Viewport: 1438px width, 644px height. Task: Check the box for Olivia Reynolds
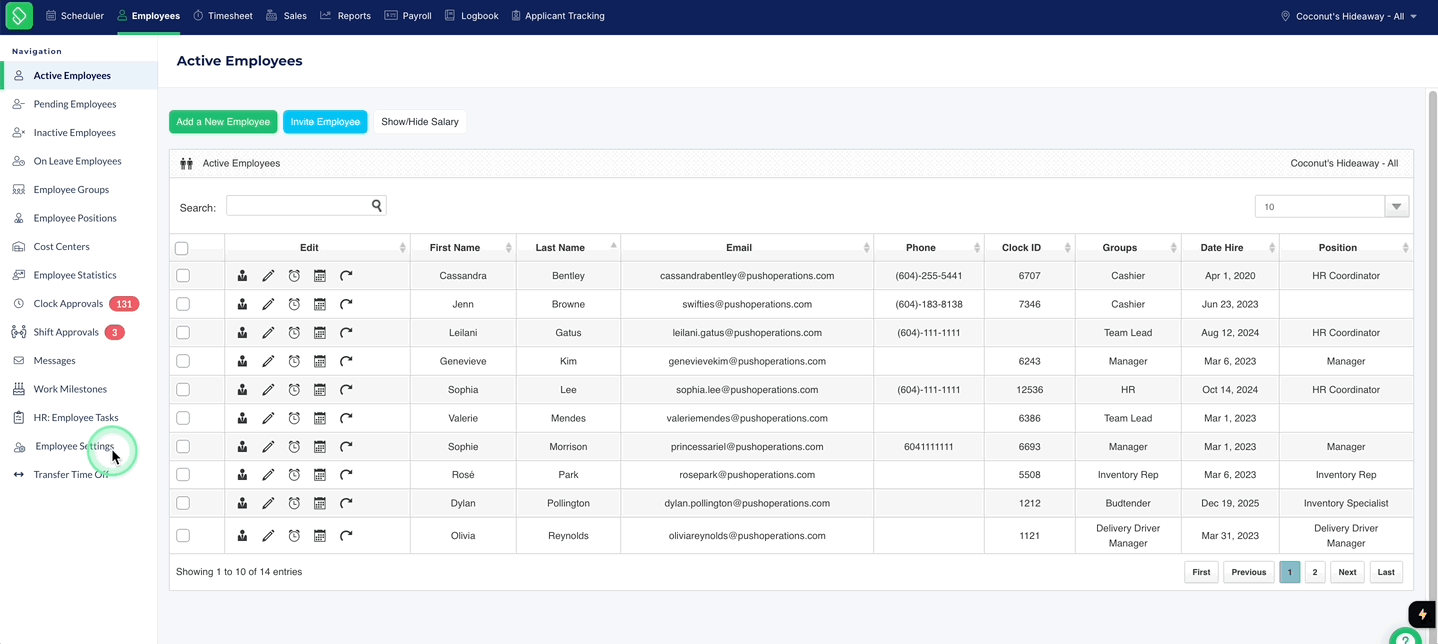tap(183, 535)
